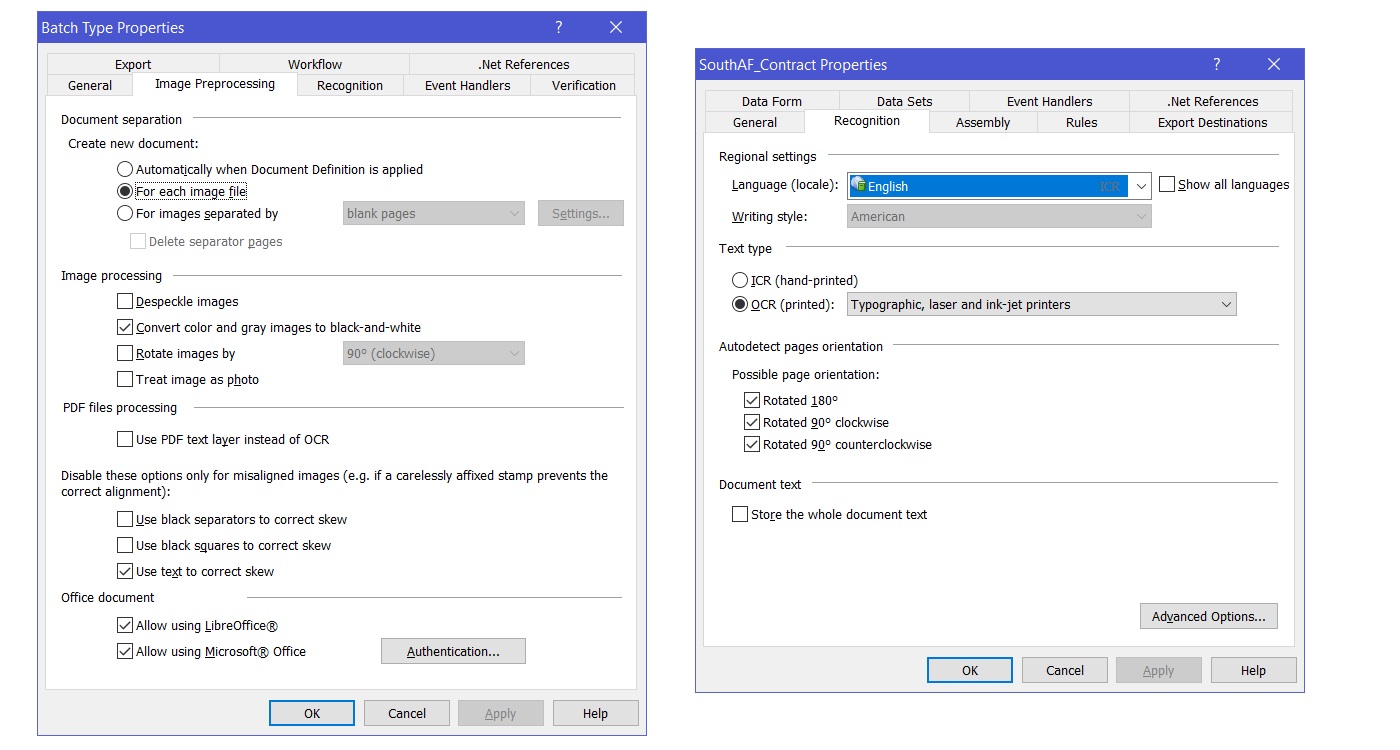Uncheck 'Allow using LibreOffice®'
The image size is (1400, 750).
[125, 624]
